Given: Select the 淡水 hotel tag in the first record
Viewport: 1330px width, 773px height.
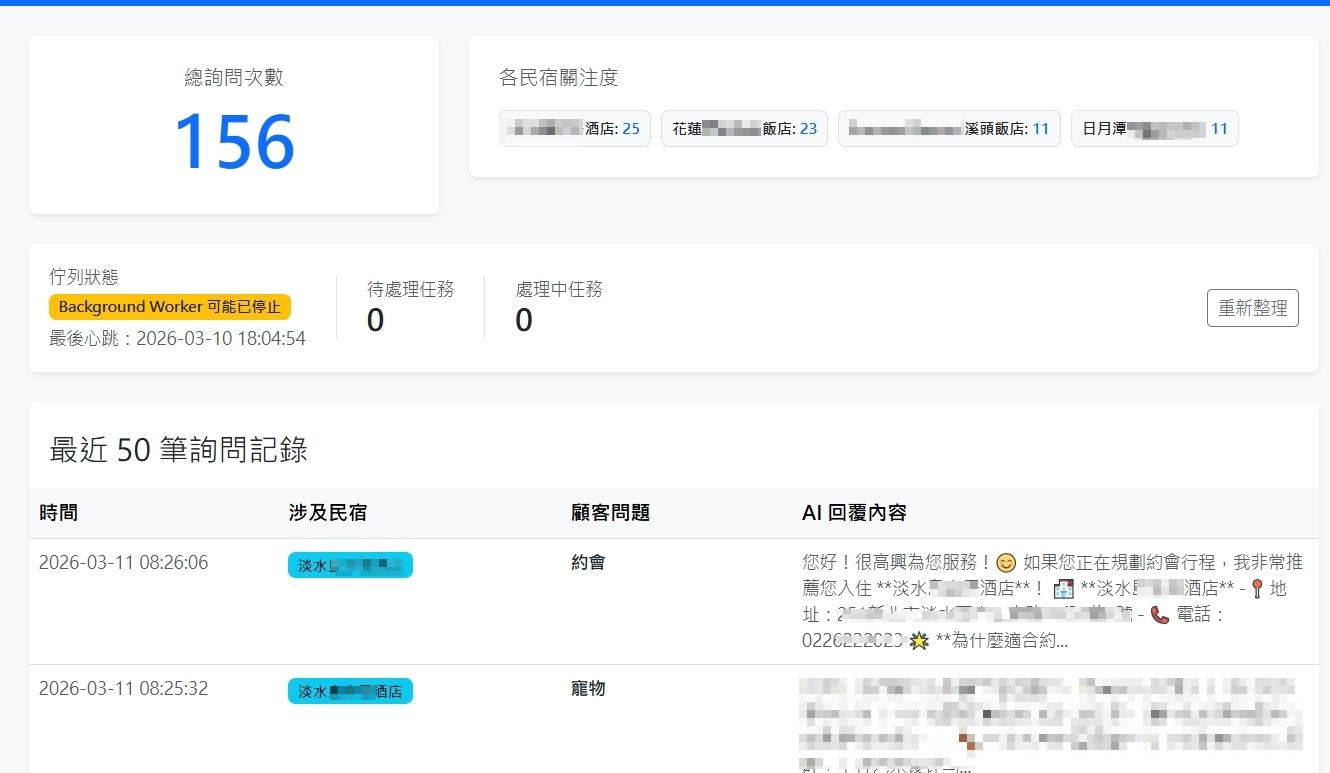Looking at the screenshot, I should (x=350, y=564).
